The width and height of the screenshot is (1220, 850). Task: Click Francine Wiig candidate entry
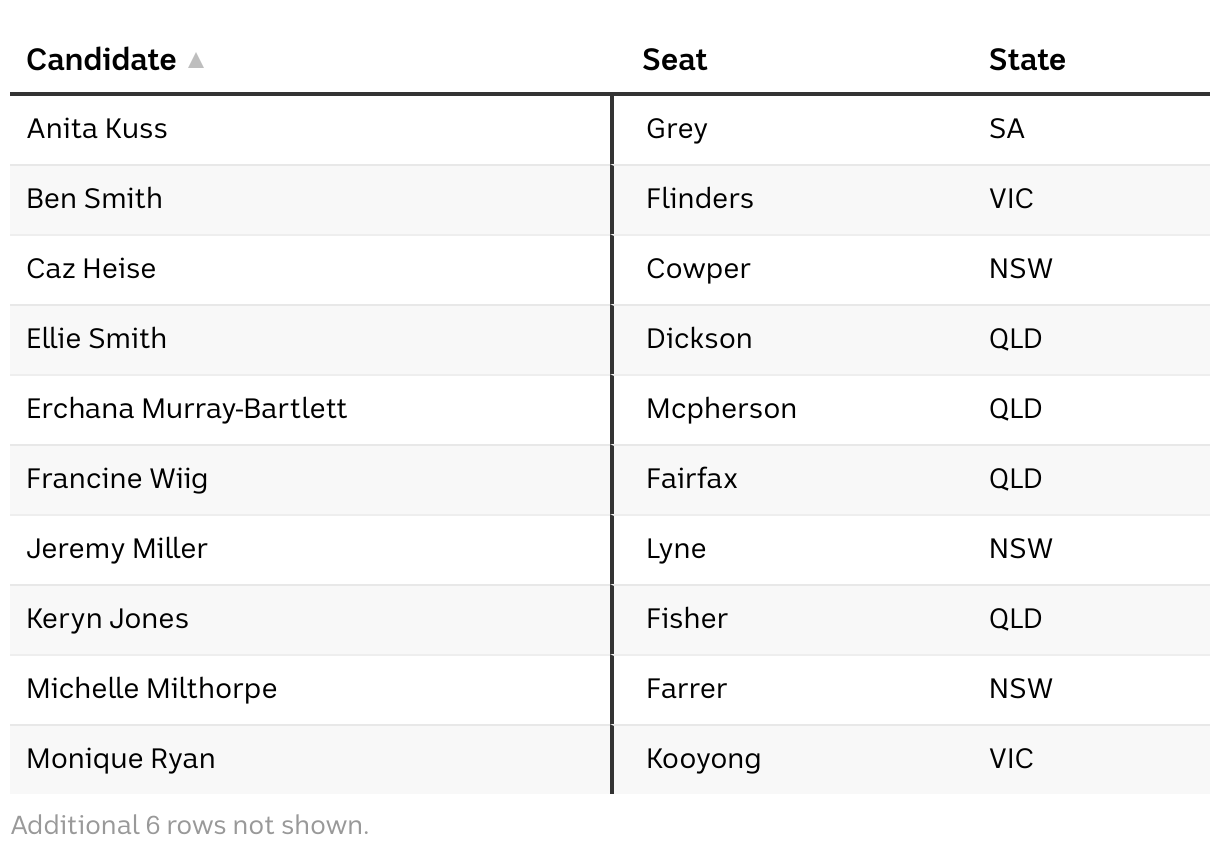click(117, 479)
